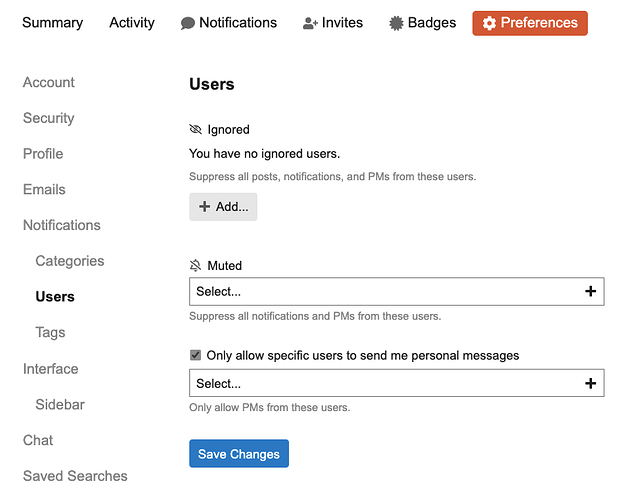This screenshot has width=641, height=500.
Task: Click the Save Changes button
Action: pos(239,453)
